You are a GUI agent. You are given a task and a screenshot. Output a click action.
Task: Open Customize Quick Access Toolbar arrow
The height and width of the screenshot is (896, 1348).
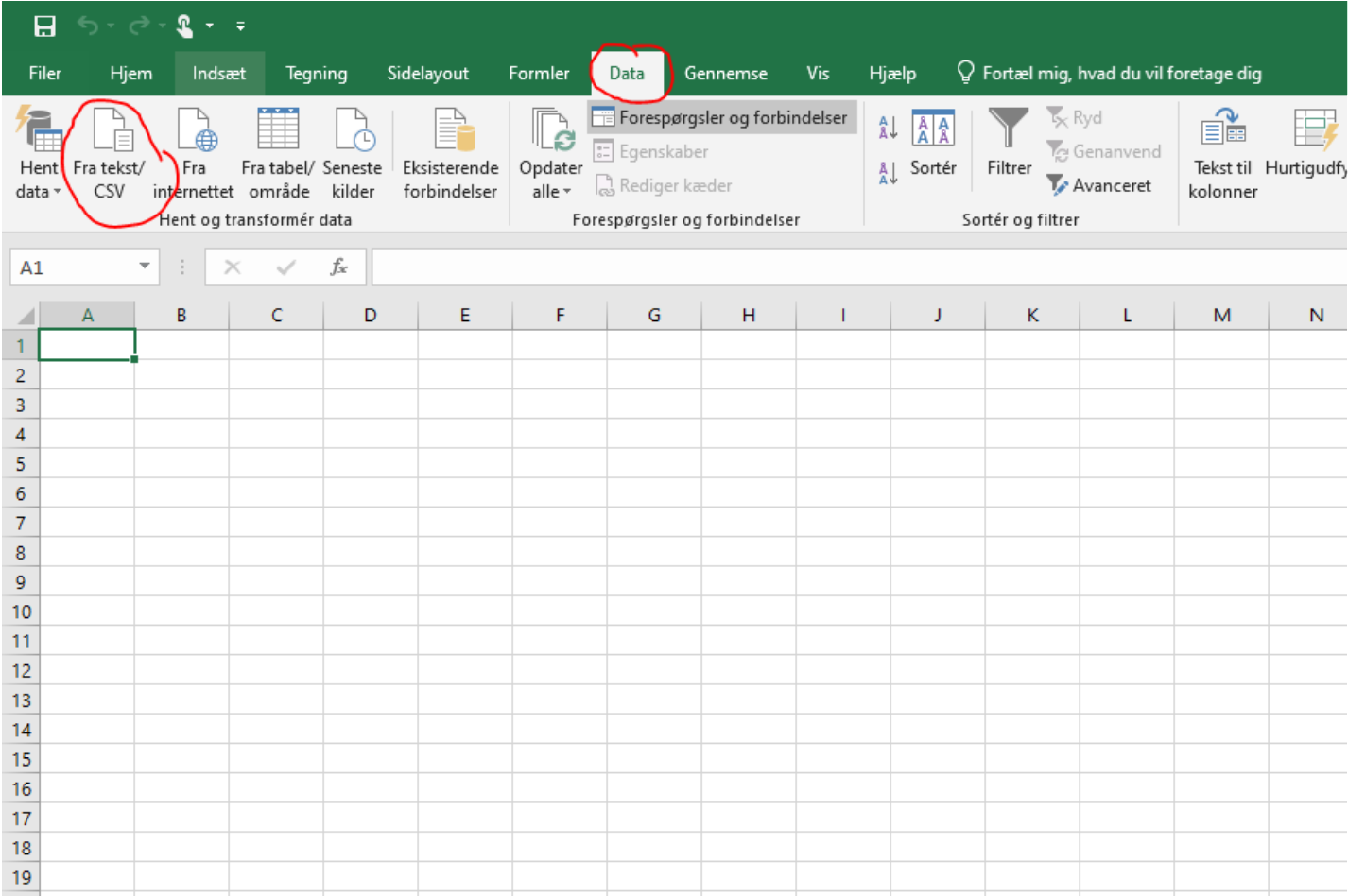point(241,26)
